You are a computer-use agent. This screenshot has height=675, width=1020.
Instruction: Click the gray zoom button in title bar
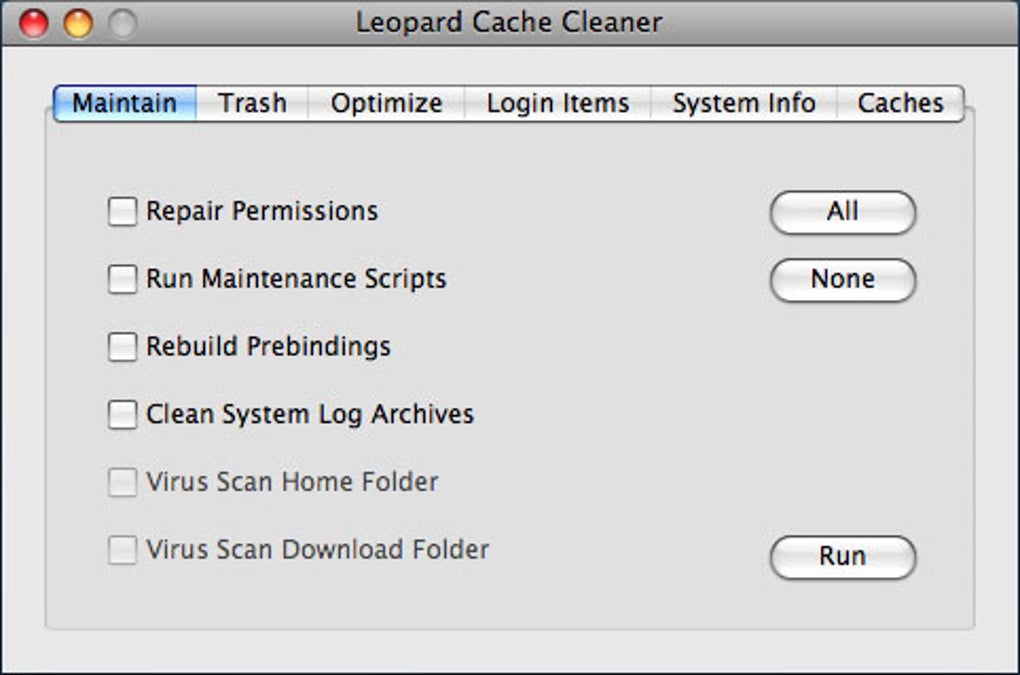point(122,23)
